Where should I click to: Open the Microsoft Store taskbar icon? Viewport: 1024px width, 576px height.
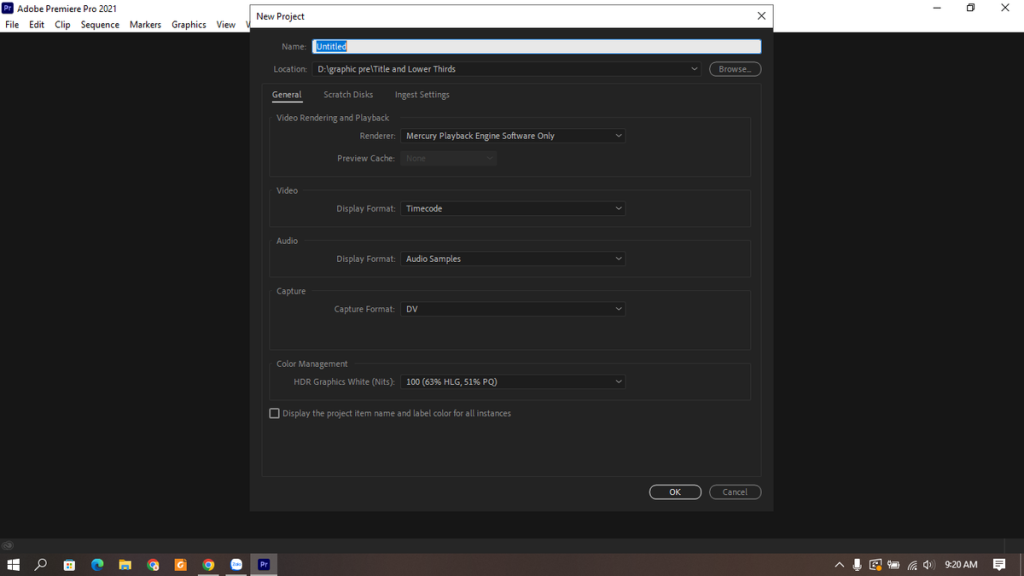(69, 565)
